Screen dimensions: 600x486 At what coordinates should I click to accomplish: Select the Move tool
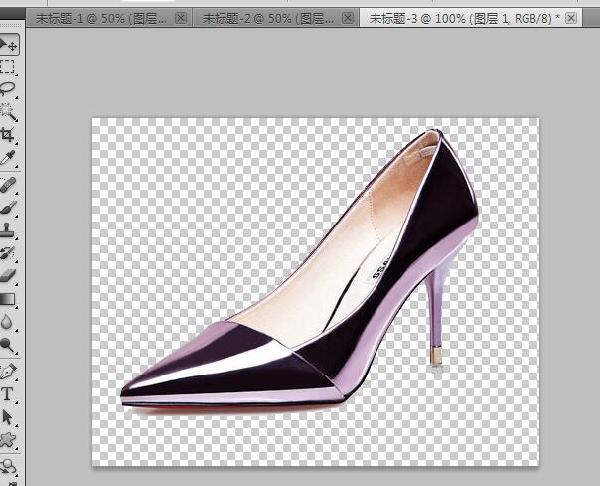click(x=9, y=44)
